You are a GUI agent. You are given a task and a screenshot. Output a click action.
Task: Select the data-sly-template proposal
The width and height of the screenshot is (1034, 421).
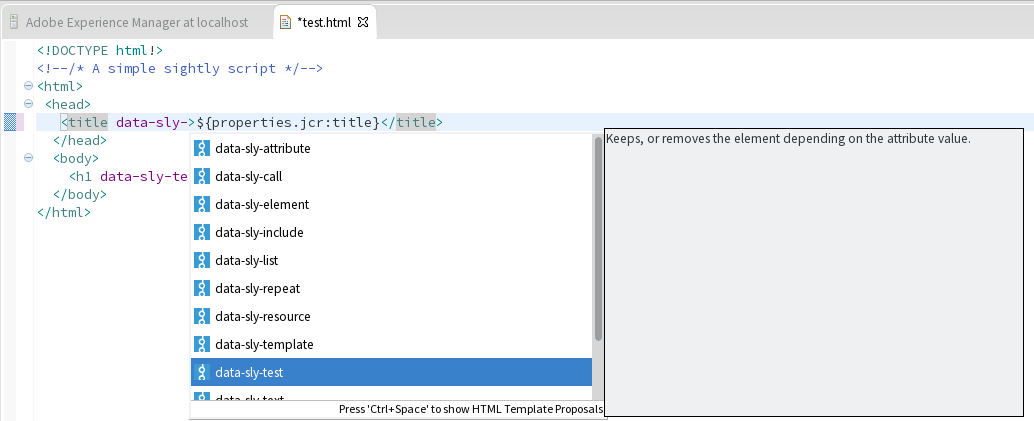(x=264, y=345)
